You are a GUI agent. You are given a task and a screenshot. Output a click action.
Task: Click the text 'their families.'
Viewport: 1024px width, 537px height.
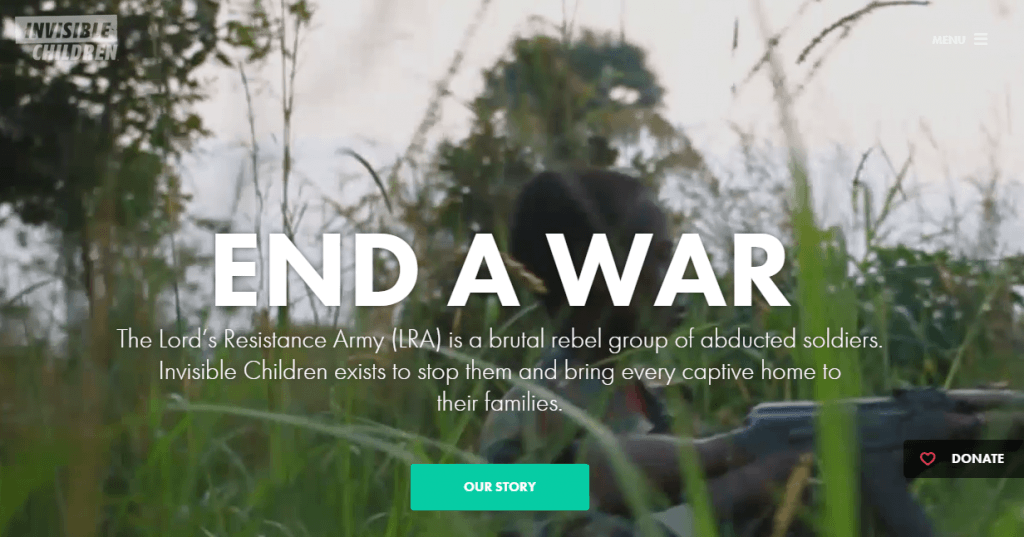click(x=500, y=403)
